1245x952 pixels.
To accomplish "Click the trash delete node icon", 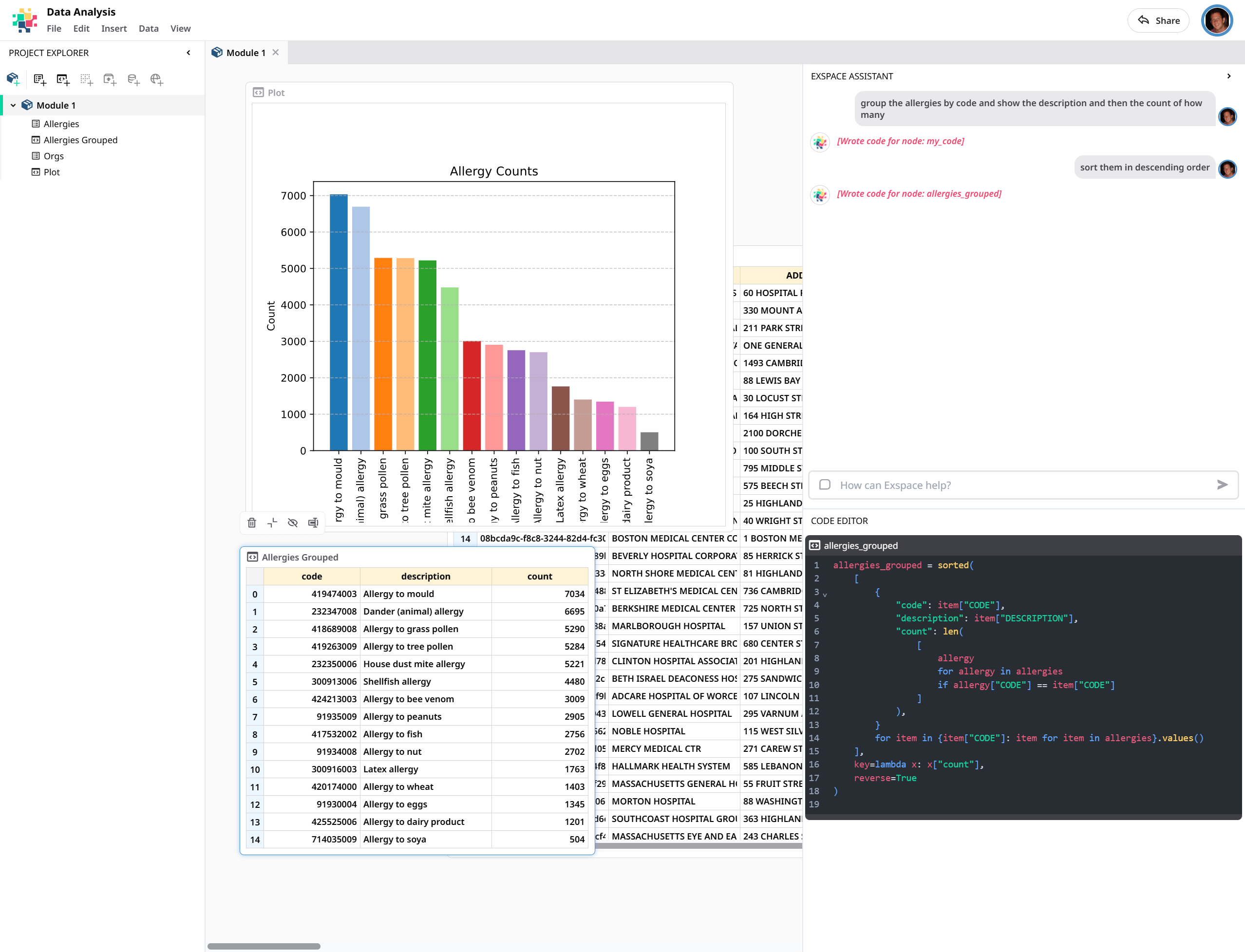I will pyautogui.click(x=252, y=523).
